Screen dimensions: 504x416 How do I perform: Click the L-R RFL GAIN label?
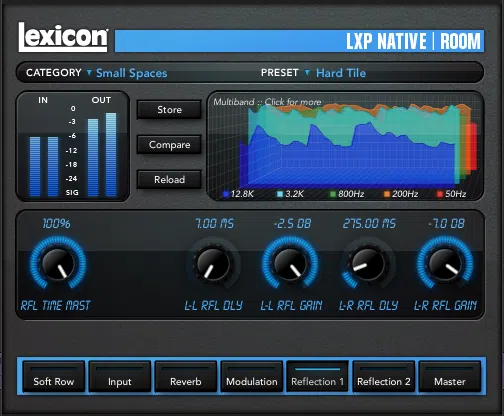pos(446,305)
